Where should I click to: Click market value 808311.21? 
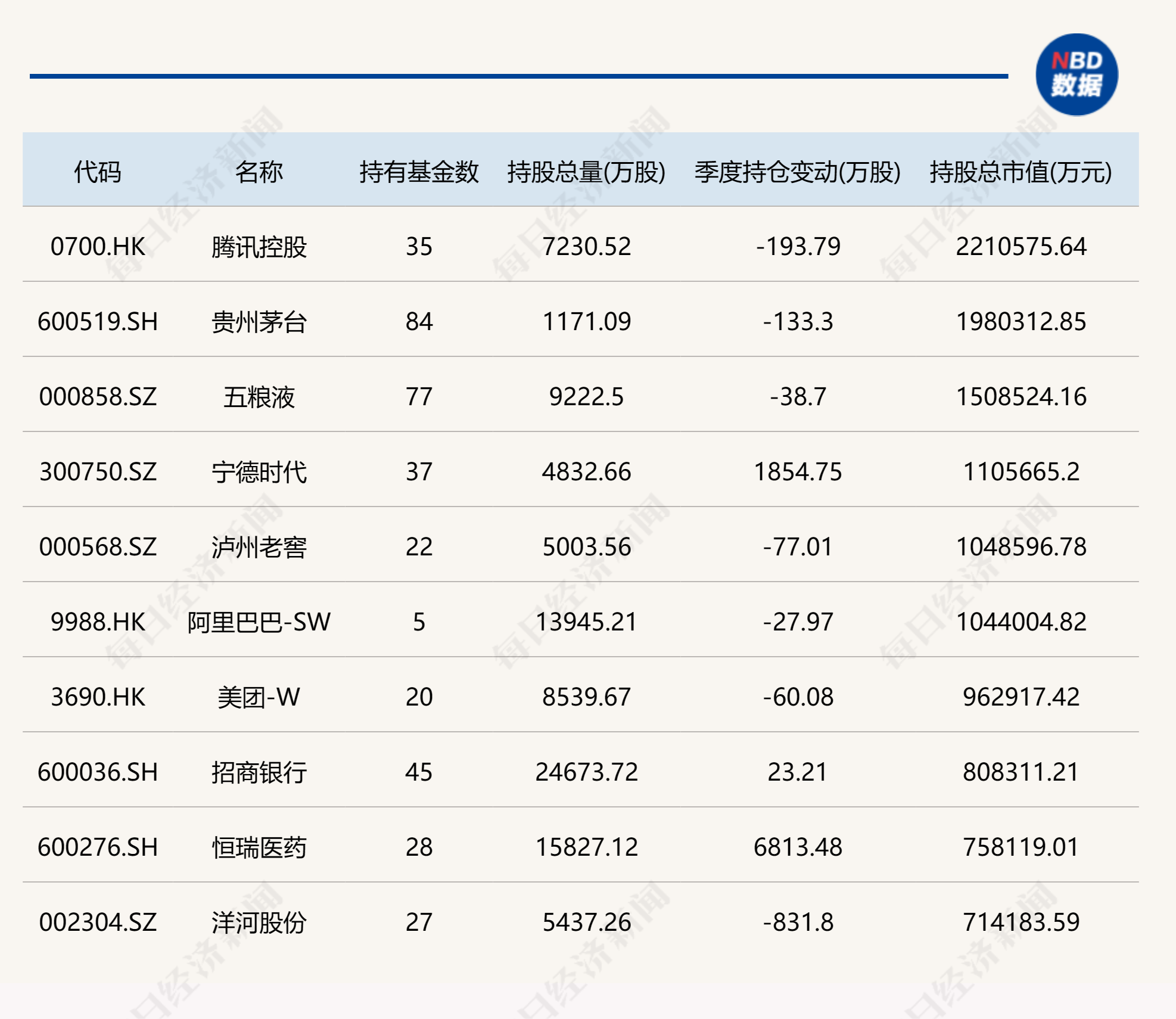point(1021,772)
